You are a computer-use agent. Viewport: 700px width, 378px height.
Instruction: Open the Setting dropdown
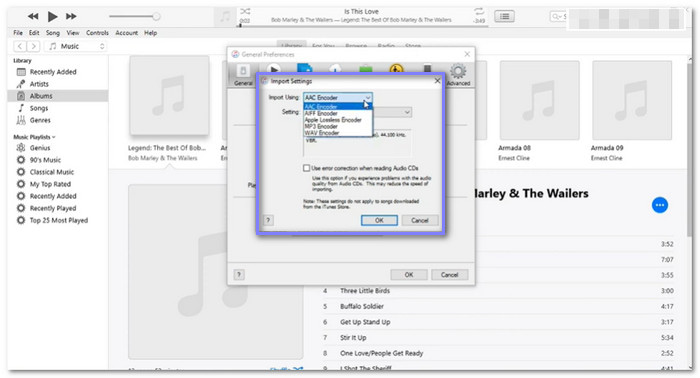coord(392,112)
